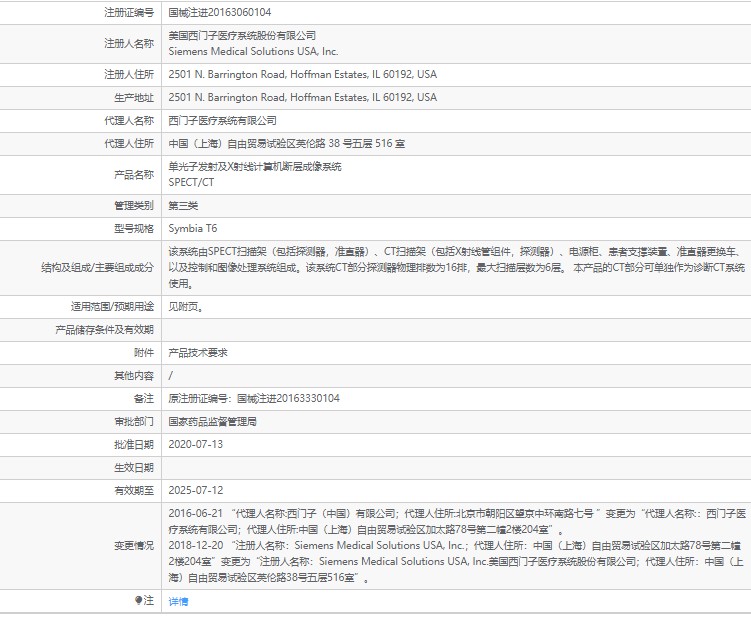Click the 2018-12-20 change record entry

point(456,561)
